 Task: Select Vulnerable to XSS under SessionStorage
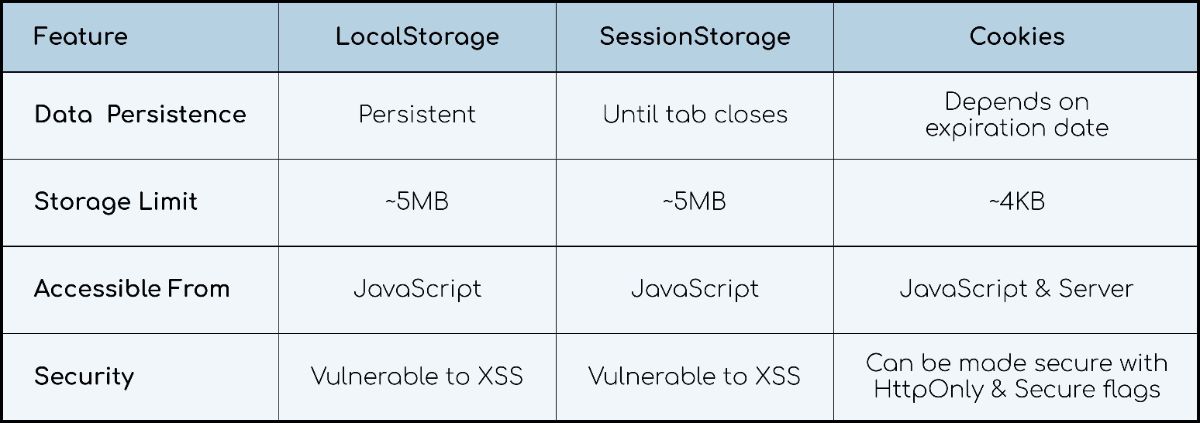(695, 377)
